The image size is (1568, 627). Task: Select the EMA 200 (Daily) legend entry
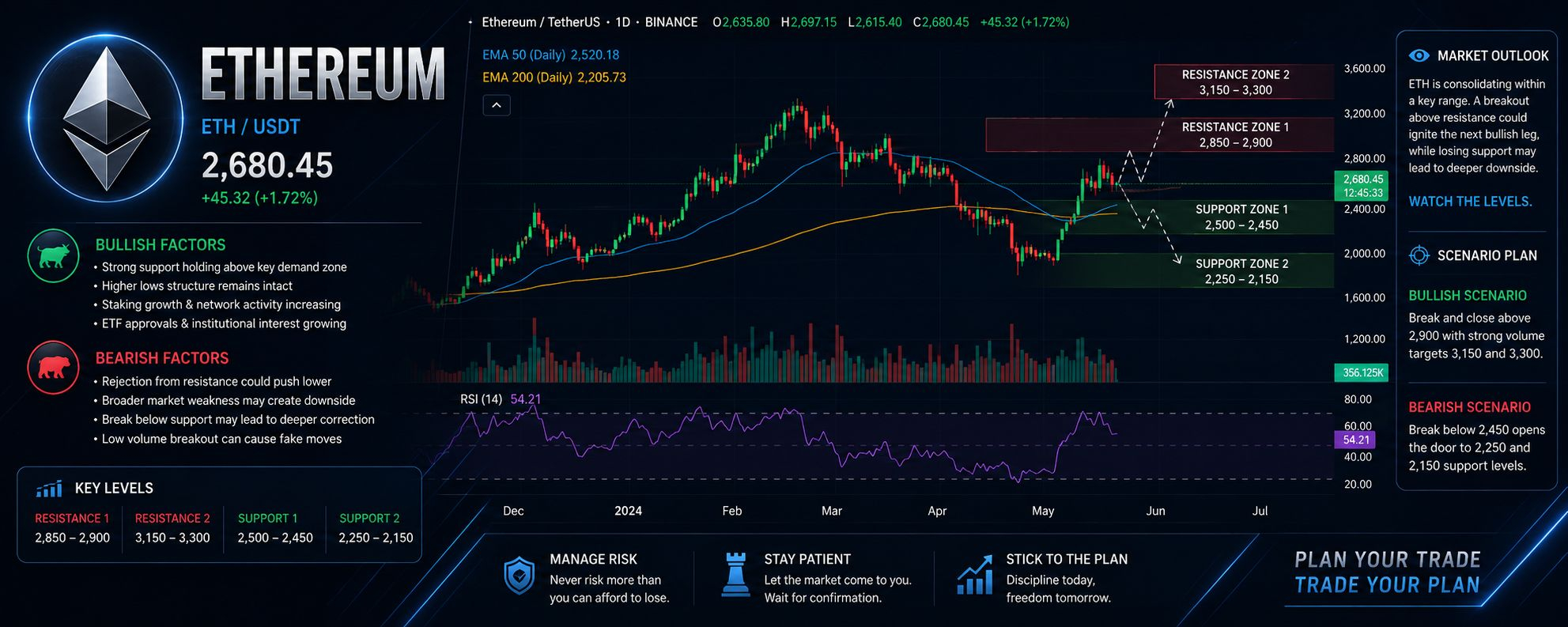click(554, 77)
